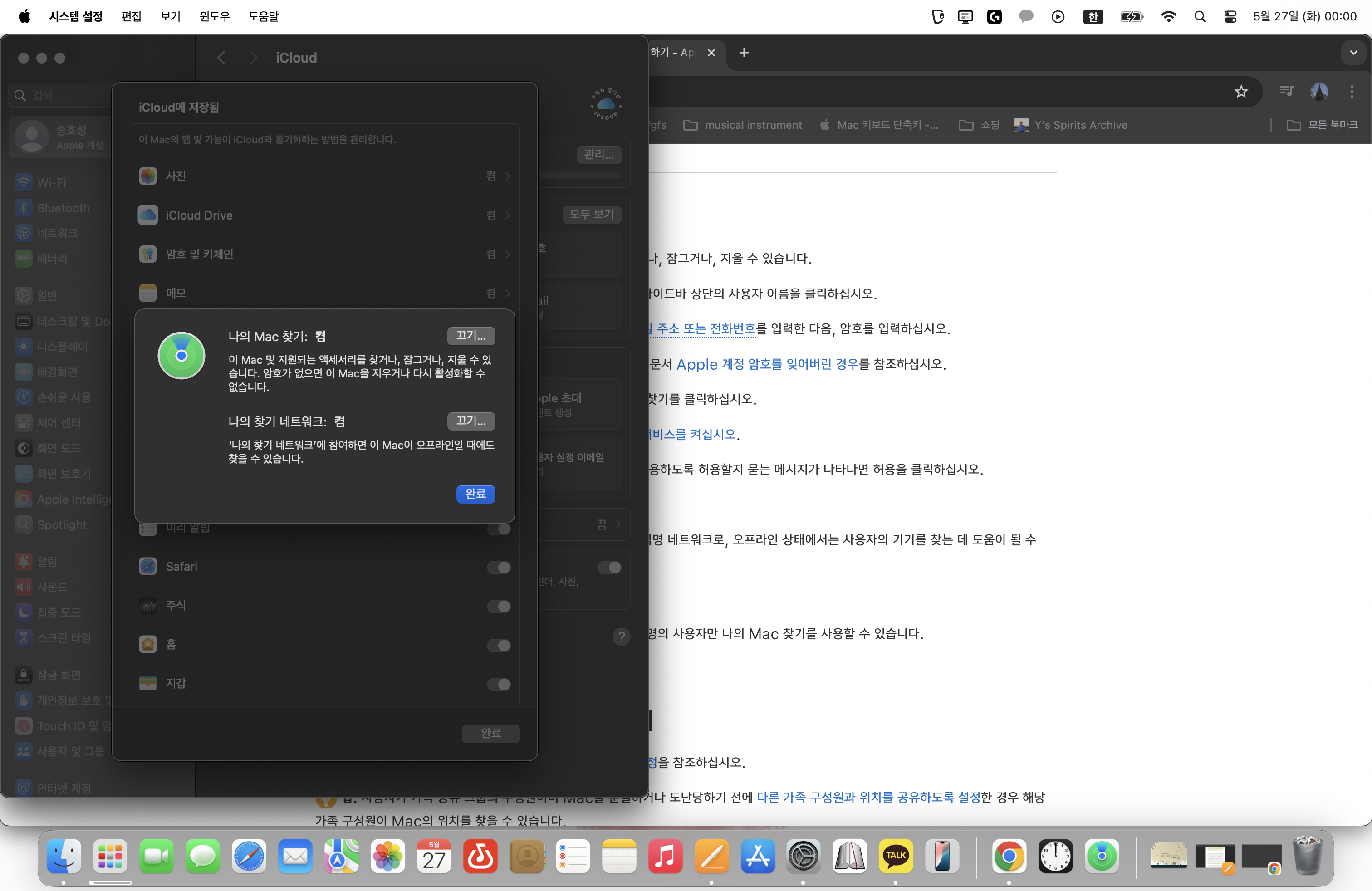This screenshot has height=891, width=1372.
Task: Open the musical instrument bookmark folder
Action: pyautogui.click(x=743, y=125)
